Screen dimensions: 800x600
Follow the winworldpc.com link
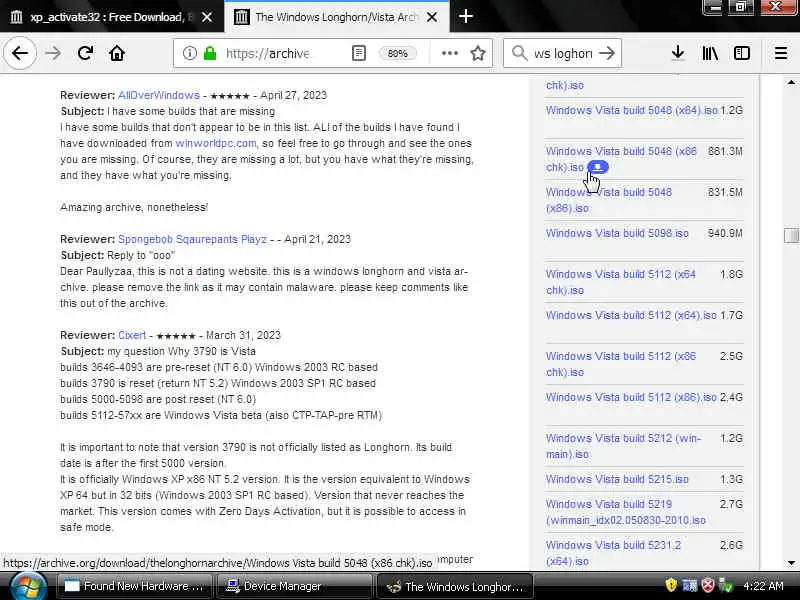tap(216, 143)
